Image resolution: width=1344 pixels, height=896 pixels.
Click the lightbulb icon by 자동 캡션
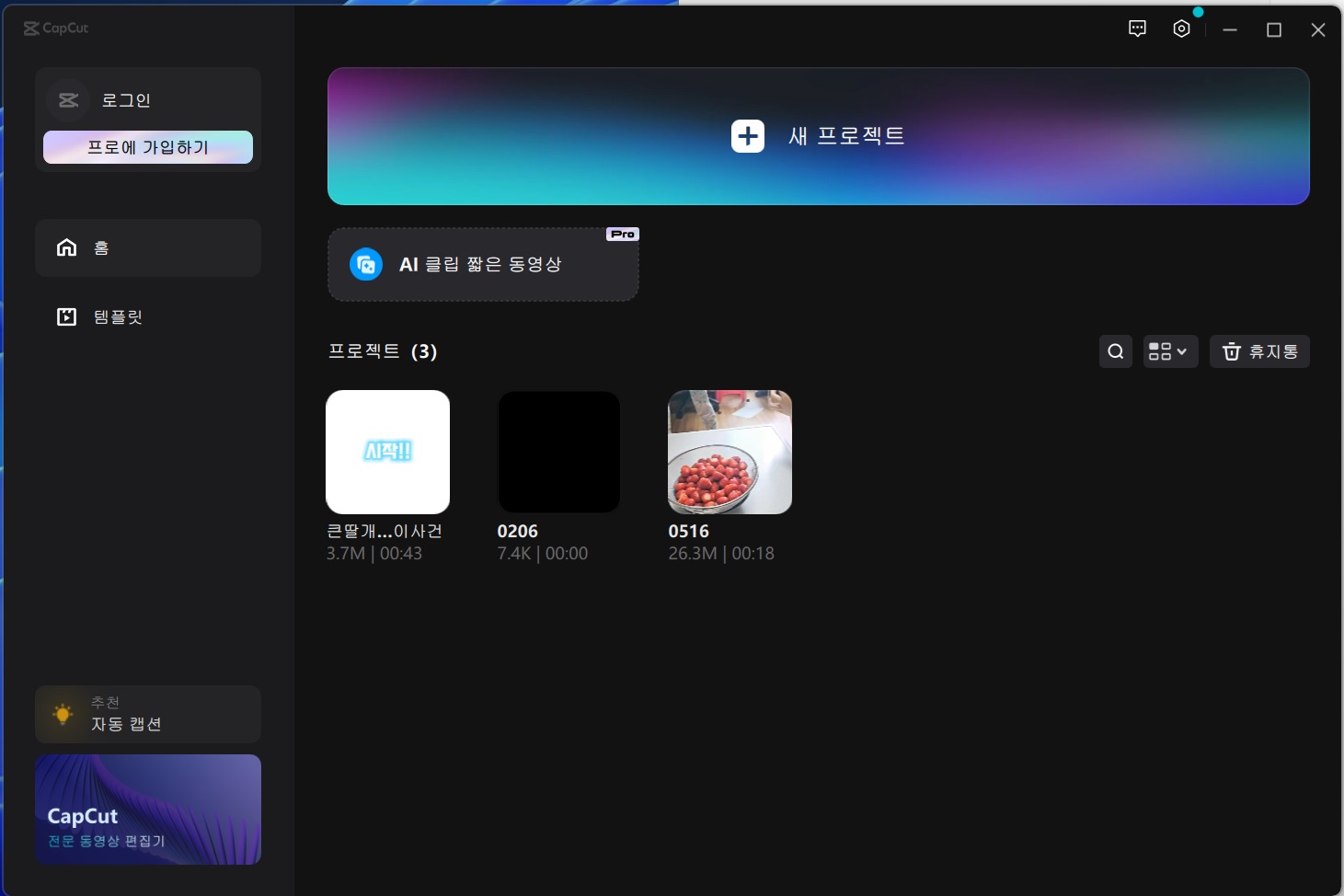tap(63, 714)
